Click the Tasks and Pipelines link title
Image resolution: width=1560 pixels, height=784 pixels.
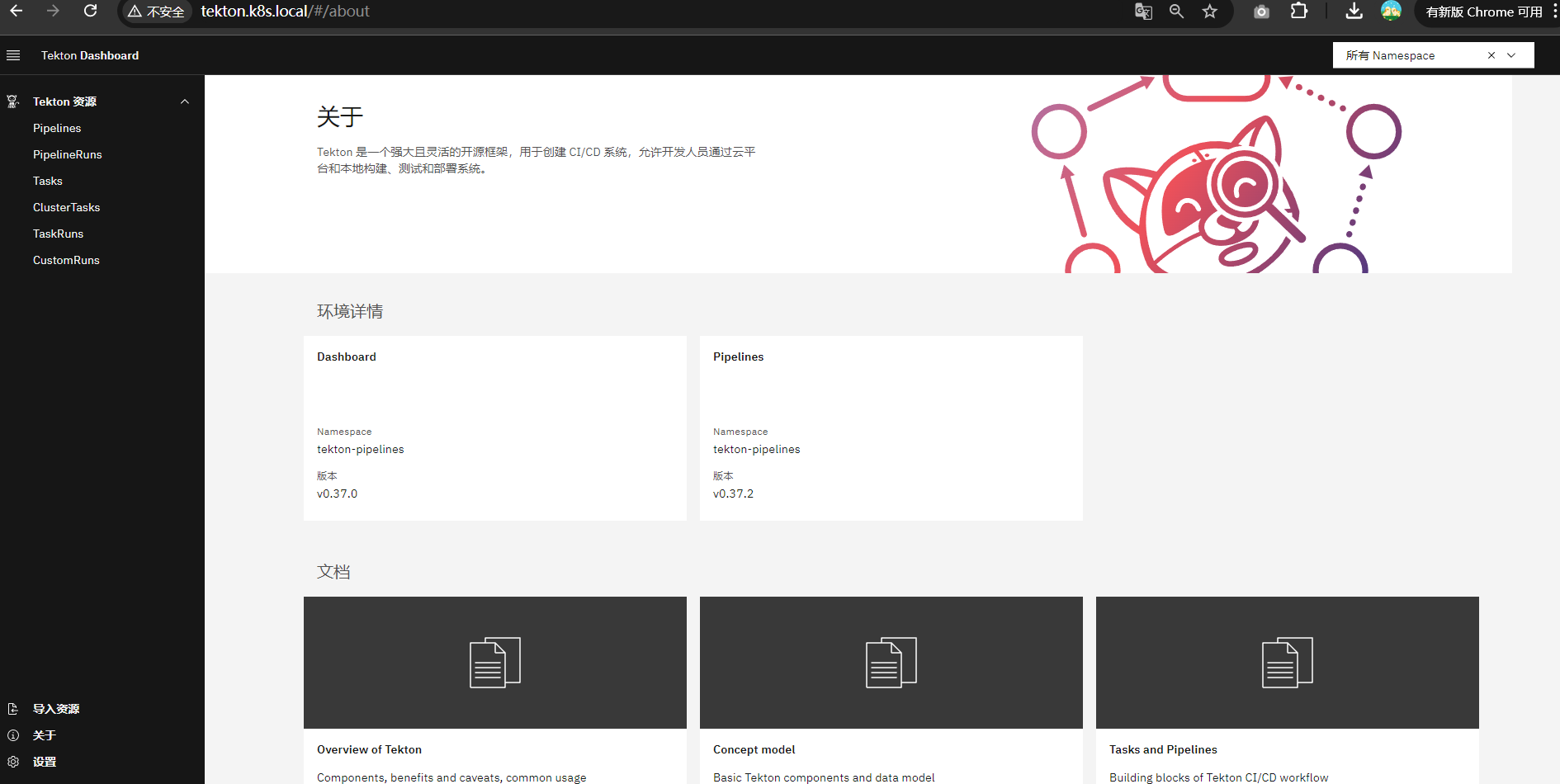point(1163,749)
